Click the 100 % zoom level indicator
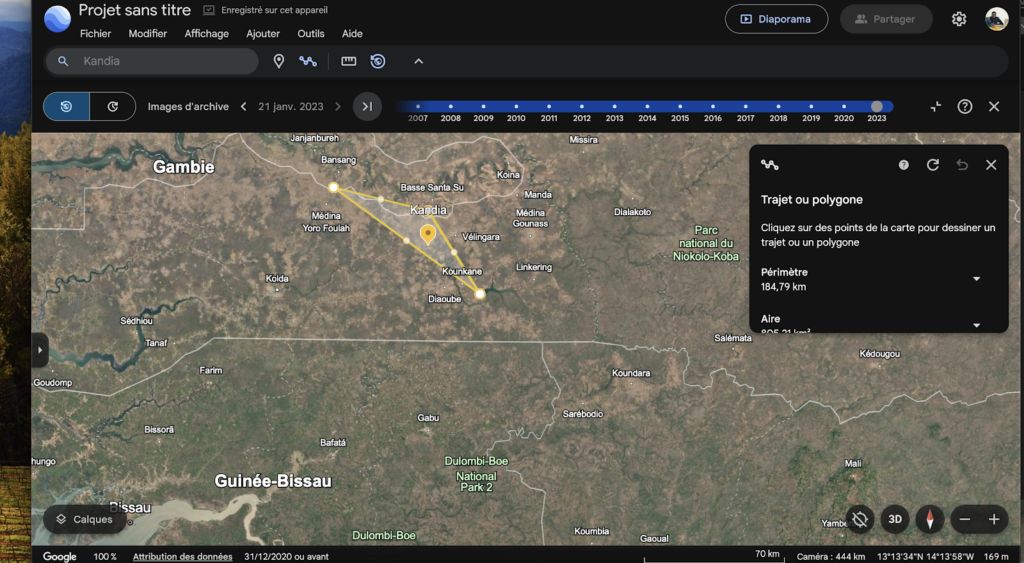The image size is (1024, 563). 104,556
